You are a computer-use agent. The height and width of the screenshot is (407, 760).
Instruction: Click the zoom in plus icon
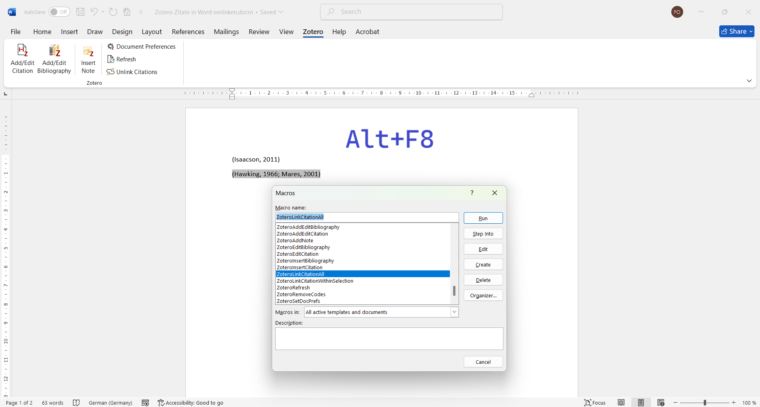point(733,403)
